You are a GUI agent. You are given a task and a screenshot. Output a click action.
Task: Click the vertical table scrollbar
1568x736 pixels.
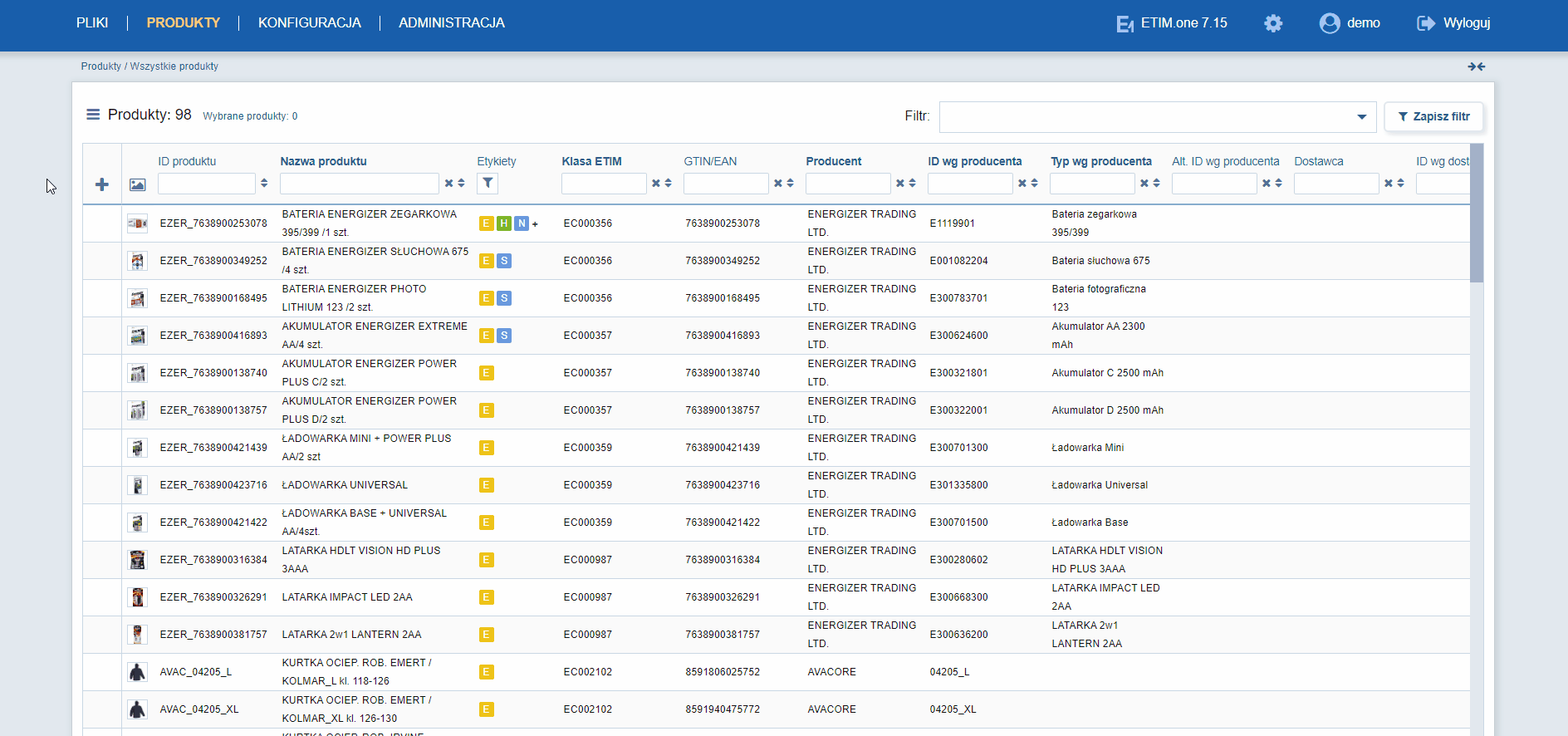click(1477, 213)
